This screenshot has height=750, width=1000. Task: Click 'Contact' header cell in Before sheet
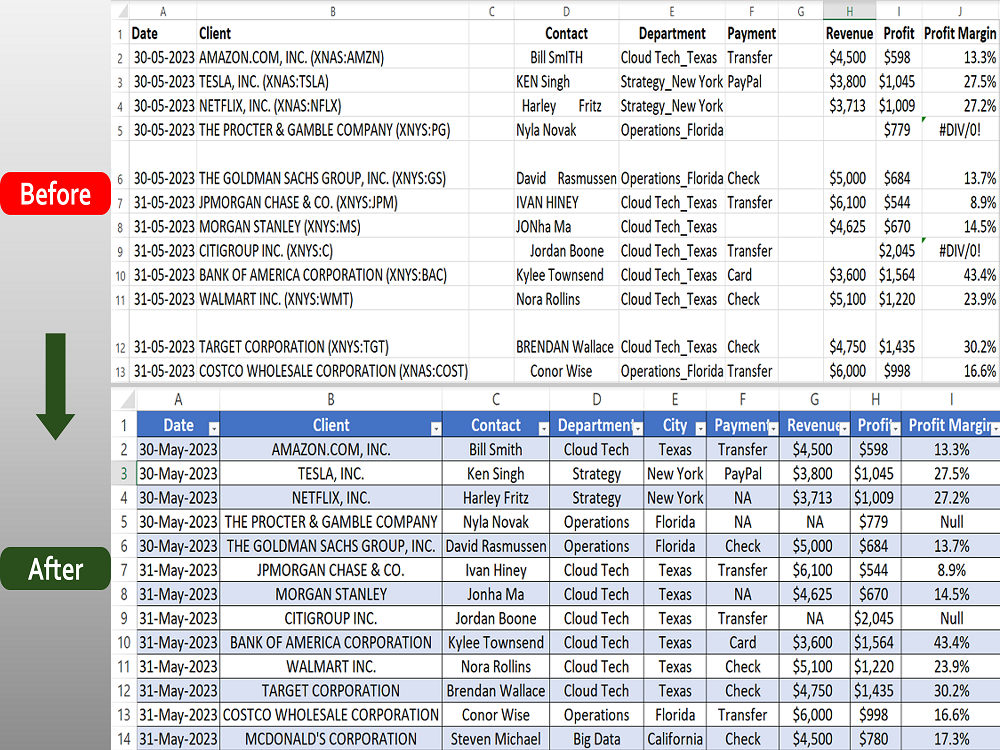tap(566, 33)
